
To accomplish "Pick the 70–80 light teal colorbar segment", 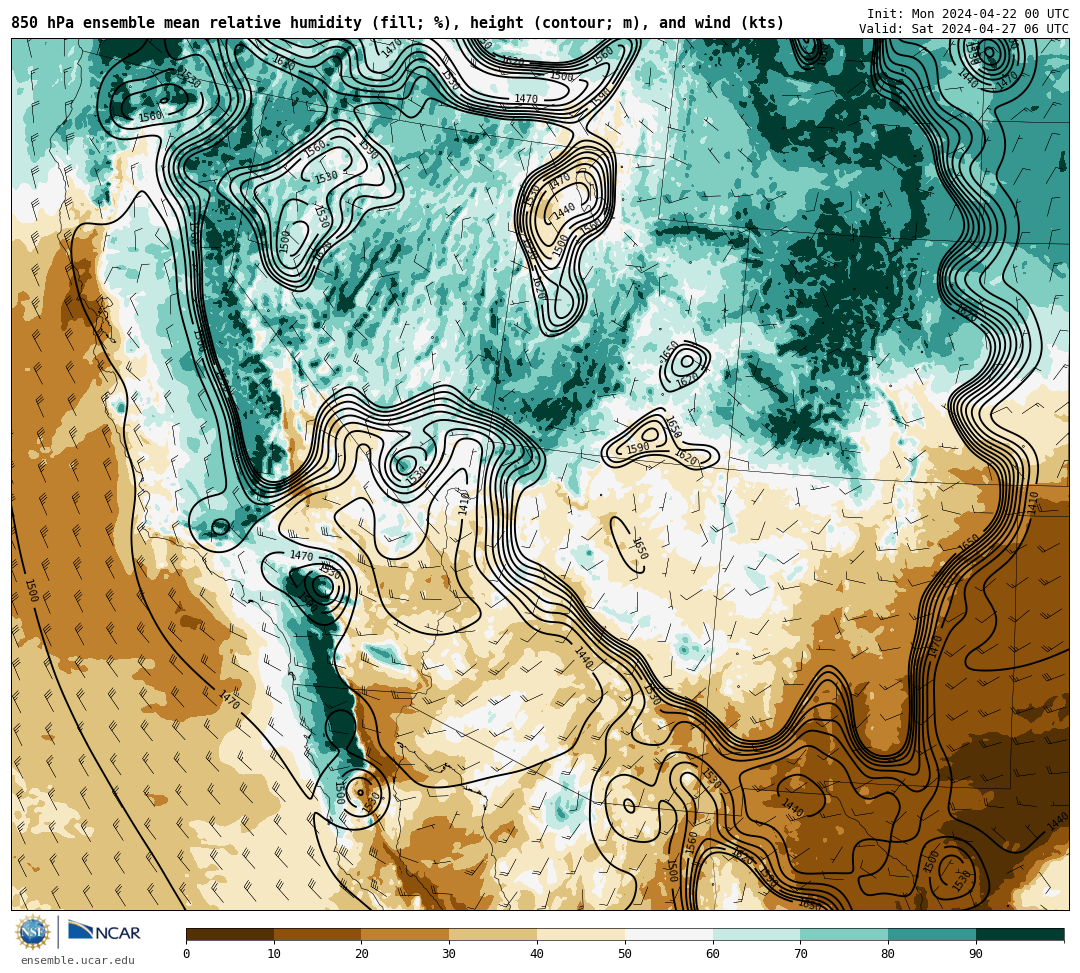I will 844,934.
